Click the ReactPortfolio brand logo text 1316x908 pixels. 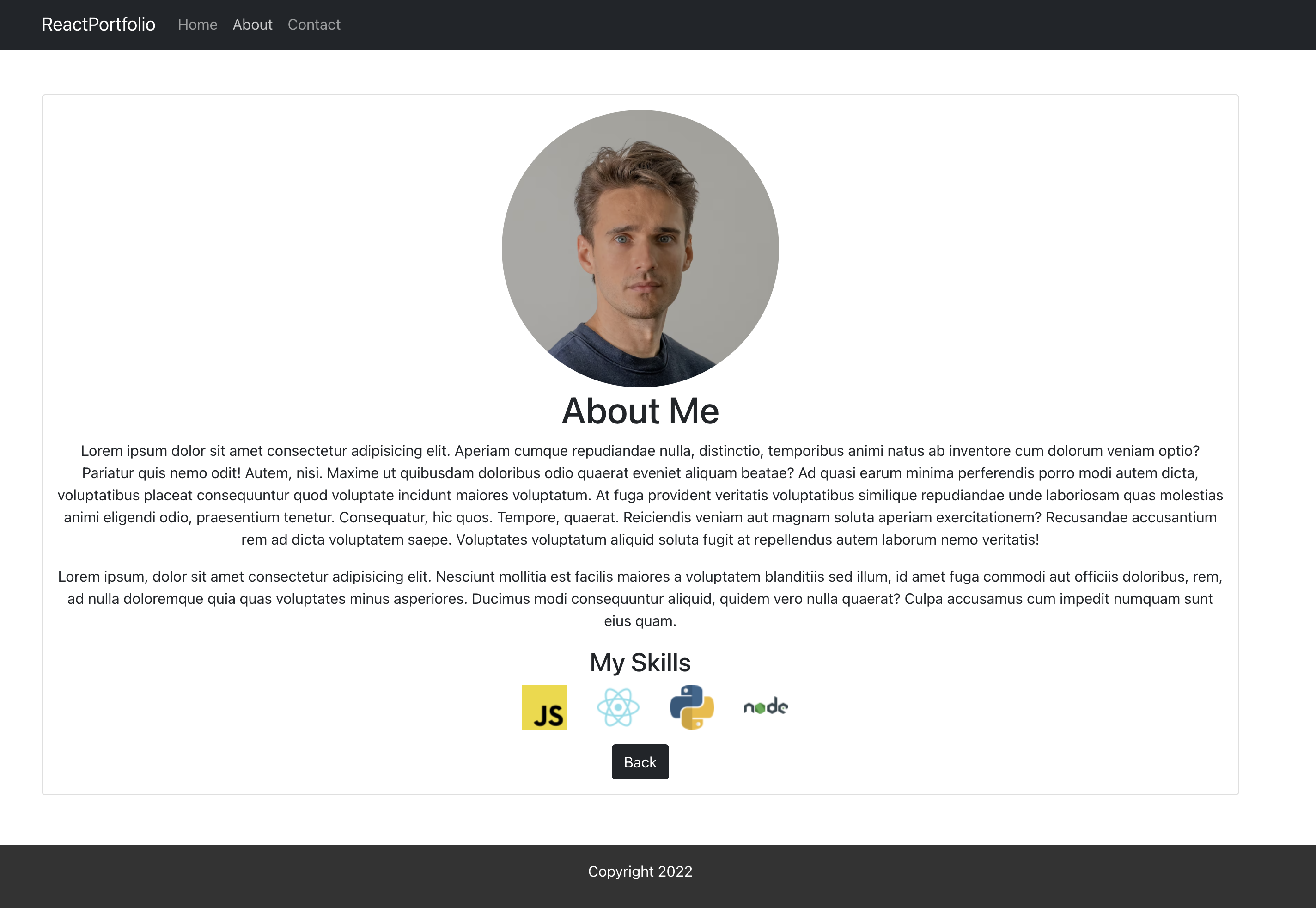pyautogui.click(x=98, y=25)
